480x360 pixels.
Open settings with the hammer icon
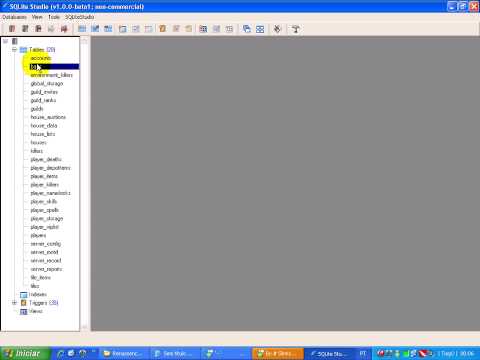(x=295, y=29)
